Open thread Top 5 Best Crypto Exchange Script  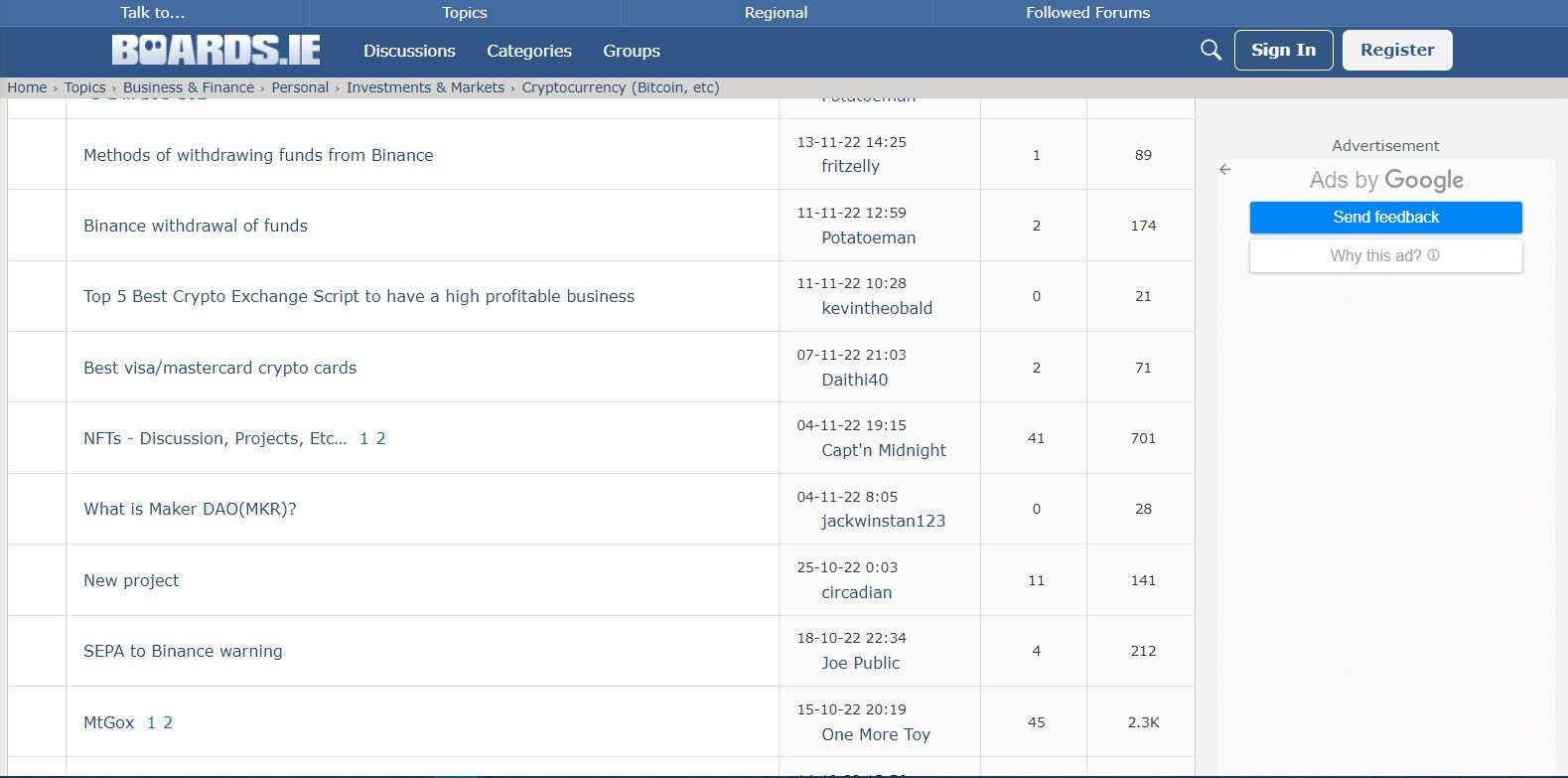pos(358,296)
